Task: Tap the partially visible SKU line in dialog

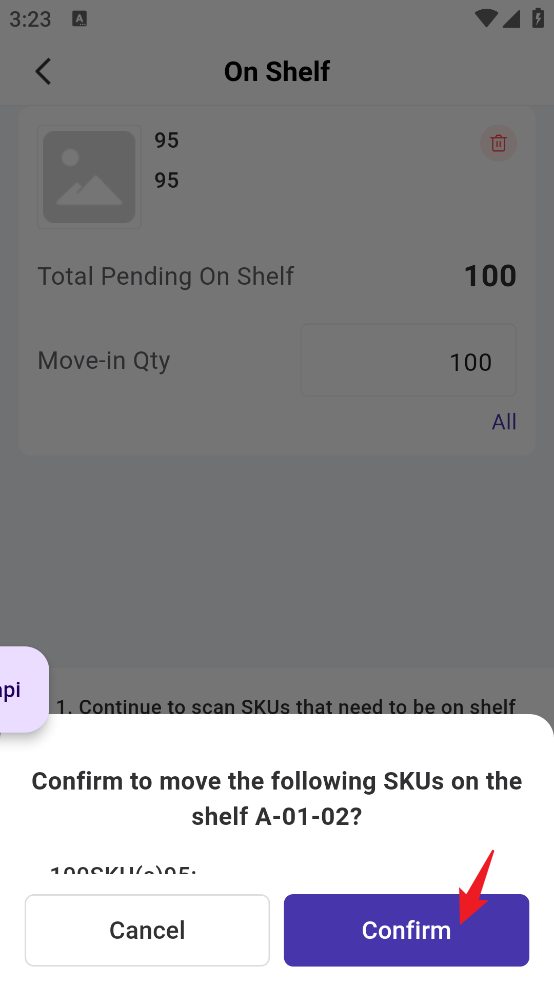Action: pyautogui.click(x=123, y=870)
